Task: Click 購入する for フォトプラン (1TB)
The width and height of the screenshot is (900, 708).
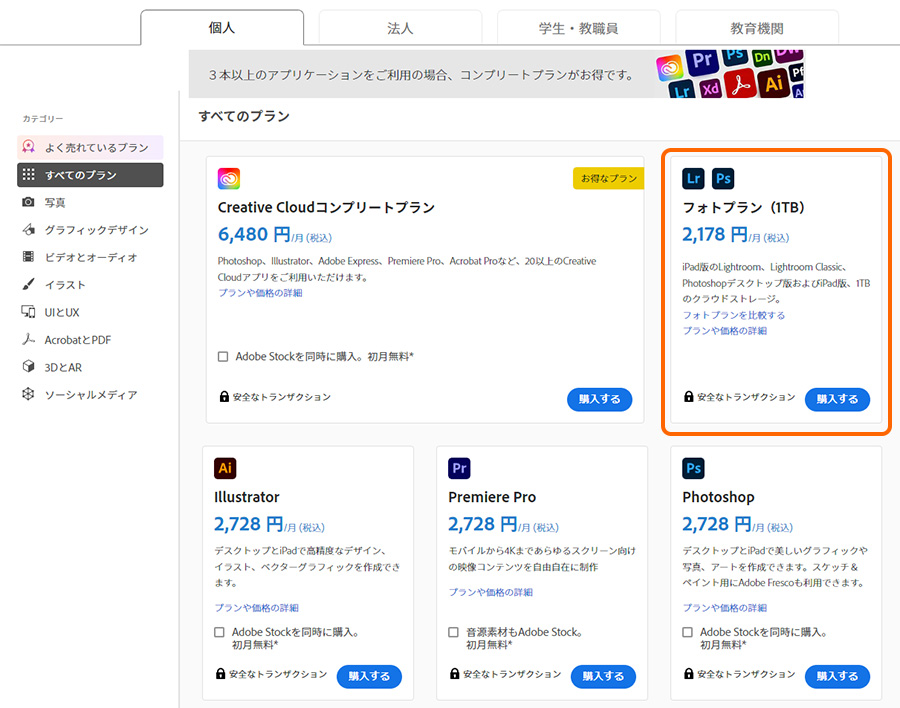Action: pos(837,399)
